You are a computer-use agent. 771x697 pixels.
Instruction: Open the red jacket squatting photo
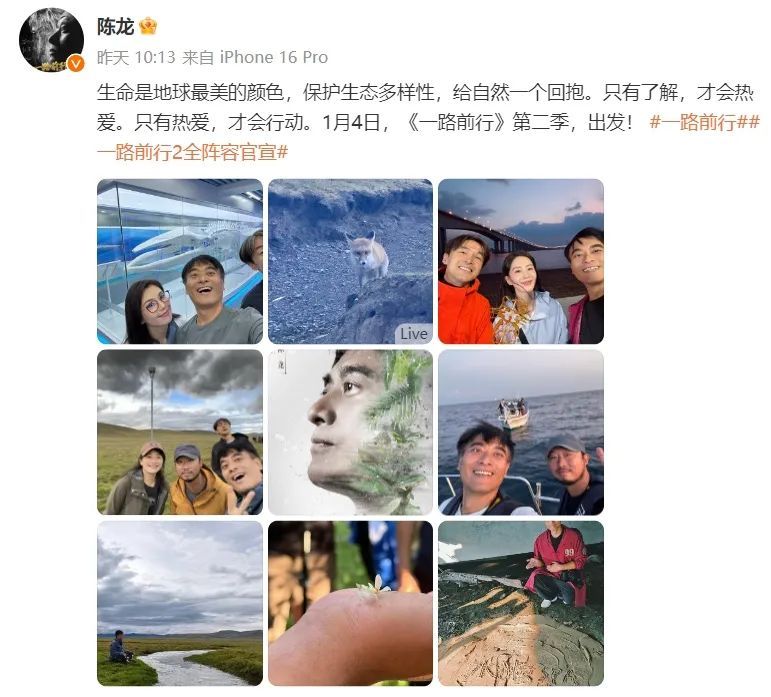[521, 603]
